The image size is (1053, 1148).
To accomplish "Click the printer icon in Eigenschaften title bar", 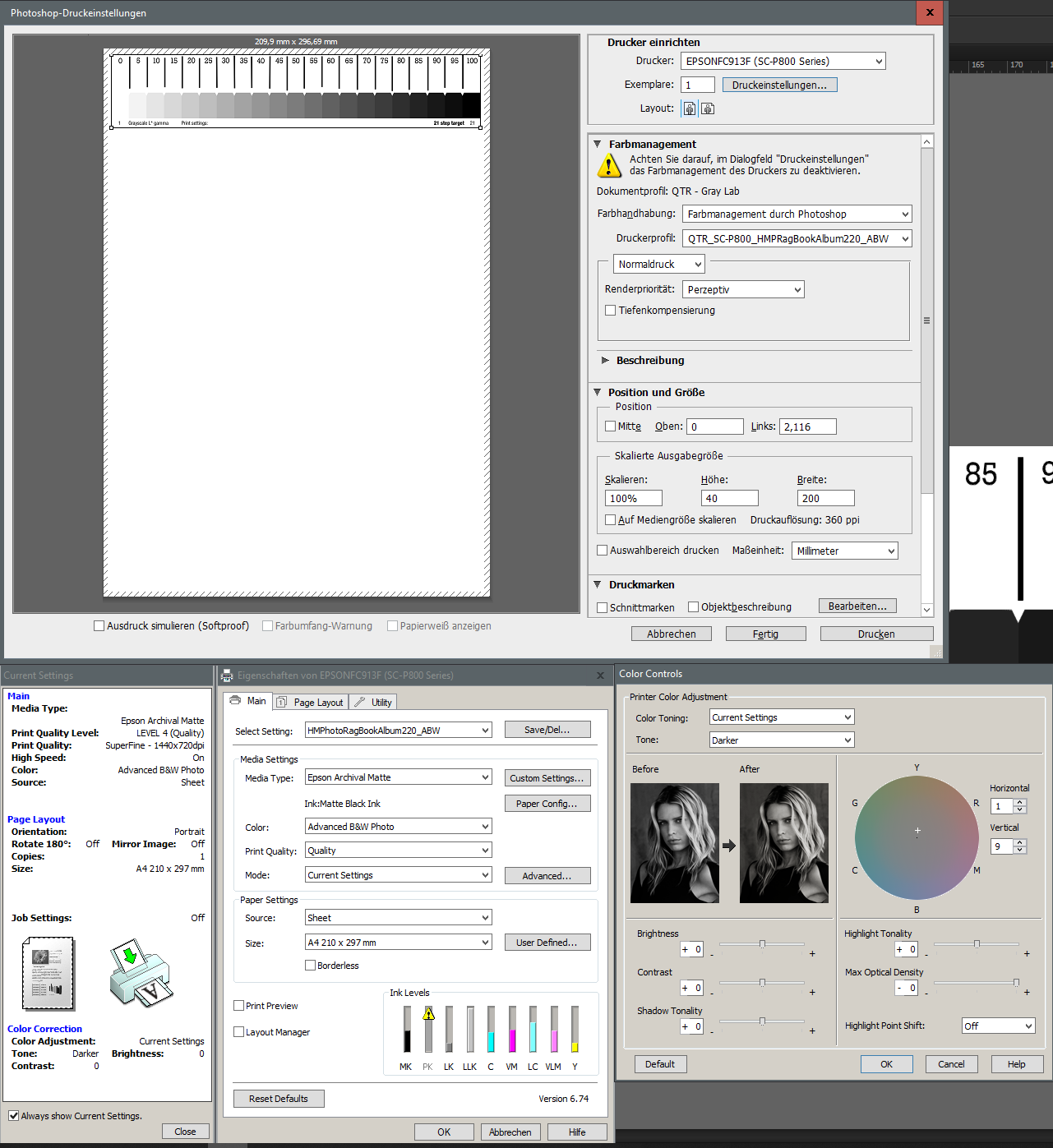I will pos(228,675).
